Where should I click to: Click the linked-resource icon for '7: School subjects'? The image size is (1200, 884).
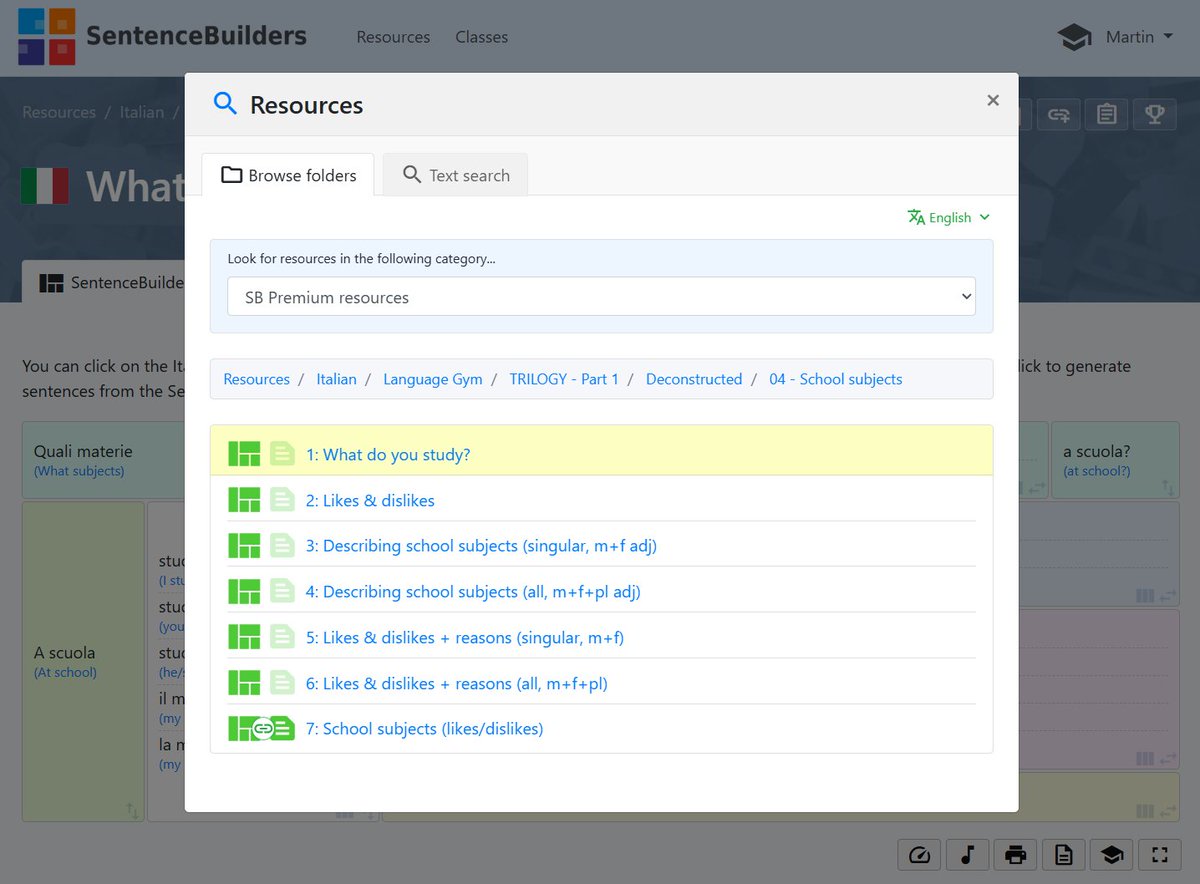point(261,729)
